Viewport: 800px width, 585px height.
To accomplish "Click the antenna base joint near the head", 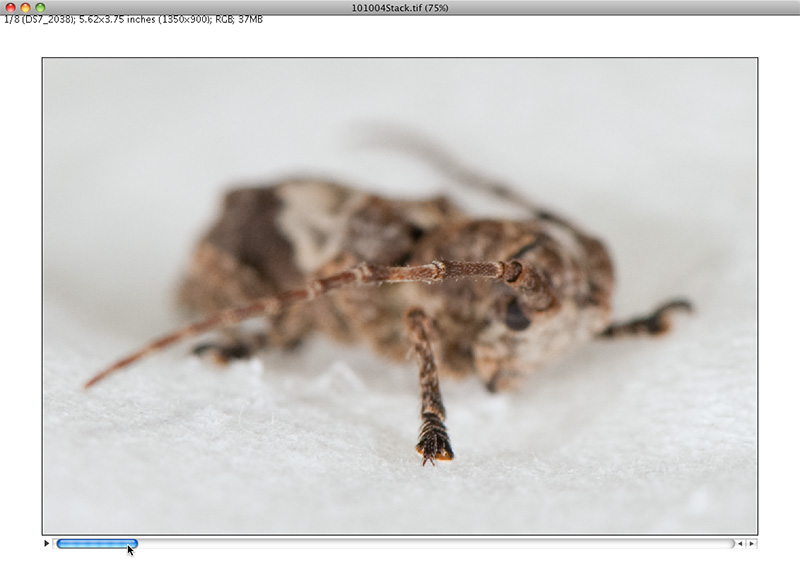I will point(513,270).
